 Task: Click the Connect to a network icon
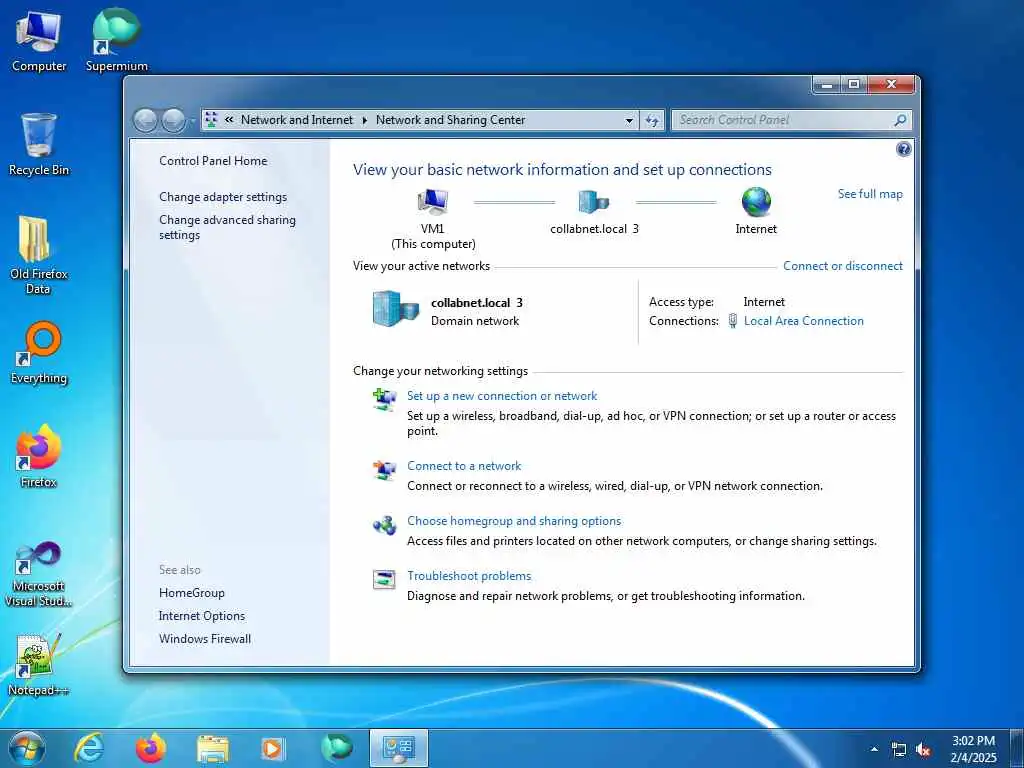[384, 469]
